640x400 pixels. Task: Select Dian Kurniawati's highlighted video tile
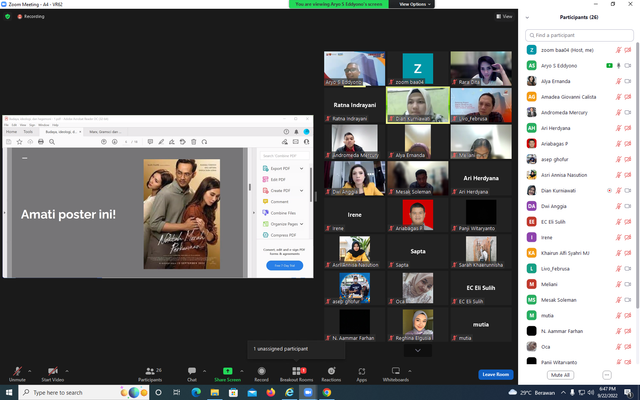coord(418,105)
